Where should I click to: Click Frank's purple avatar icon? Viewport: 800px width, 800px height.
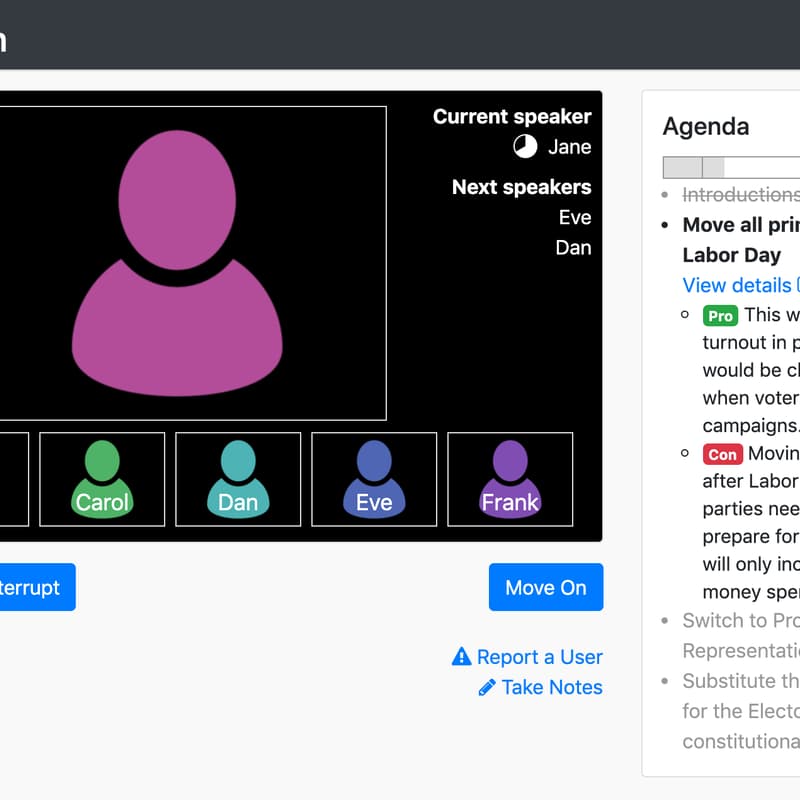point(510,479)
